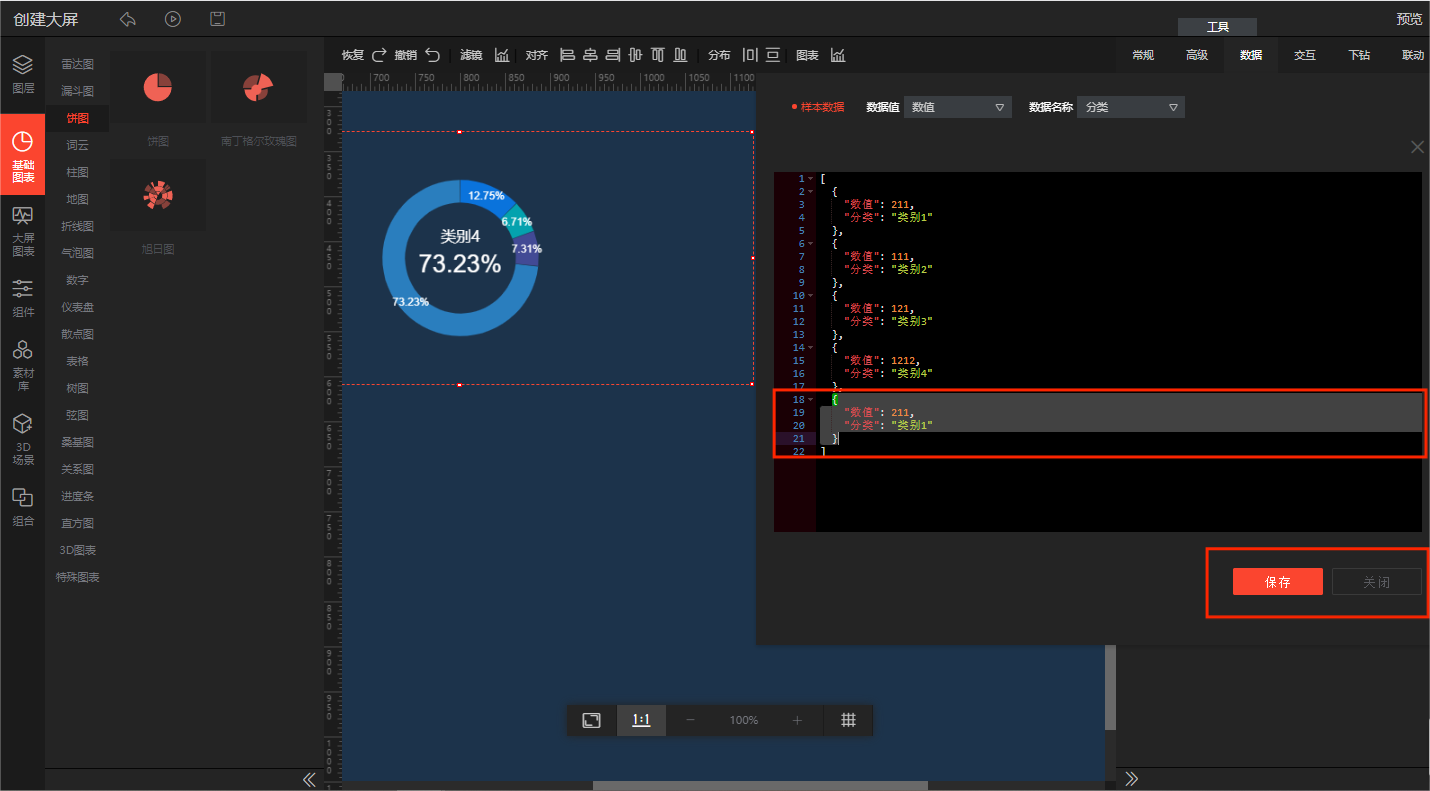Select 漏斗图 in chart type list
Screen dimensions: 1430x791
click(x=77, y=91)
